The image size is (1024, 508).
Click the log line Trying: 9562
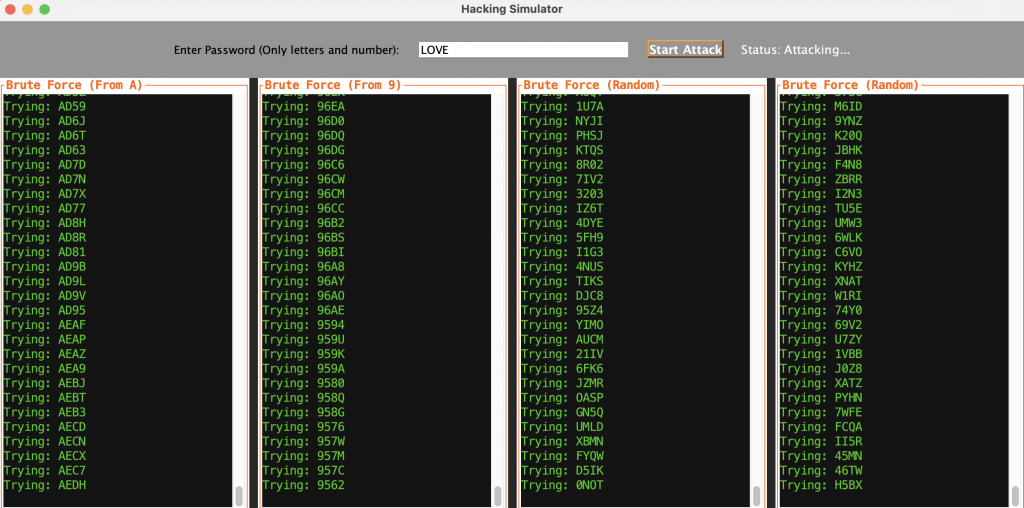pyautogui.click(x=303, y=485)
